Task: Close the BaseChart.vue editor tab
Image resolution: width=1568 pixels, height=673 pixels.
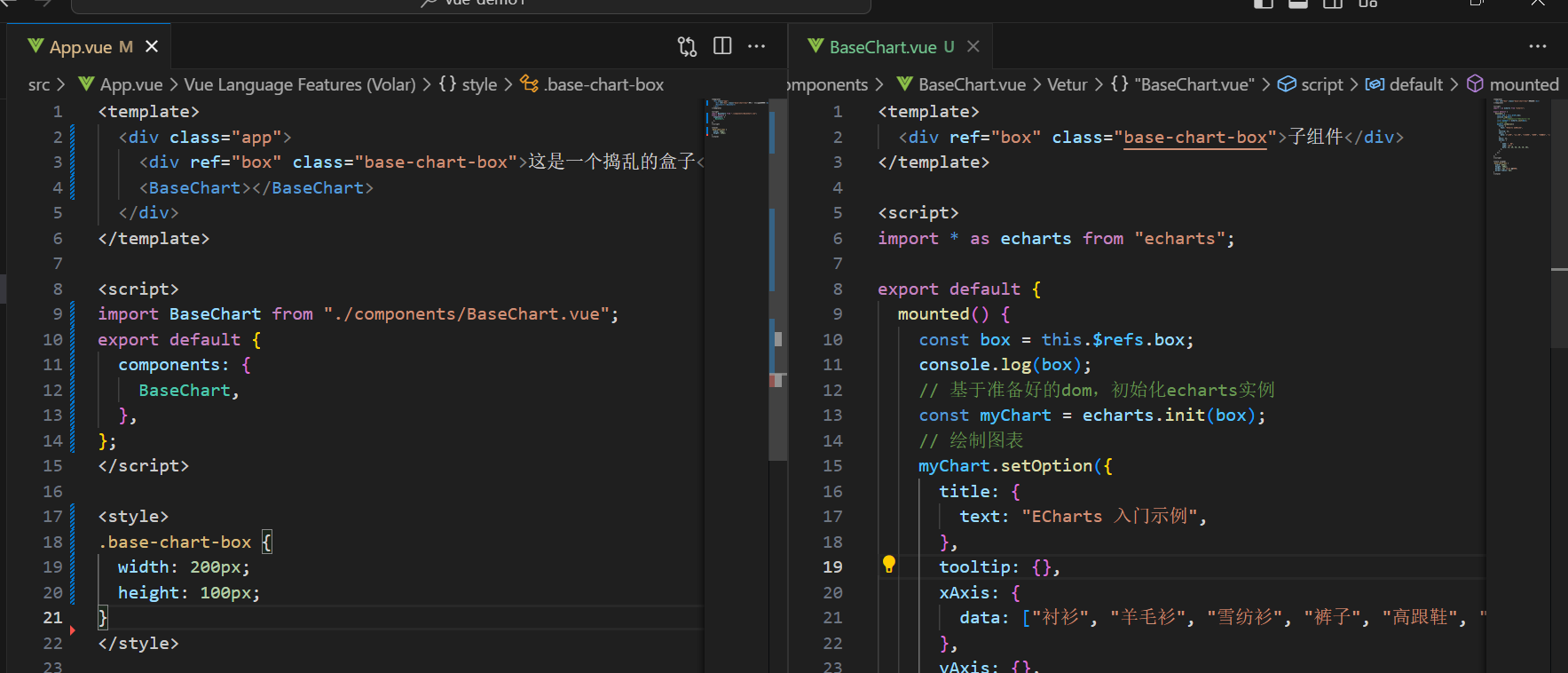Action: [x=973, y=46]
